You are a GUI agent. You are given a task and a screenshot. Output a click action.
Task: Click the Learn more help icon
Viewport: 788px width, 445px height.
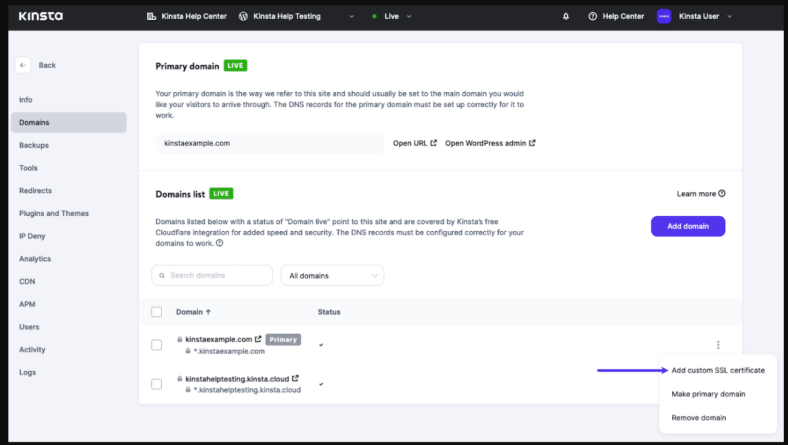point(722,194)
